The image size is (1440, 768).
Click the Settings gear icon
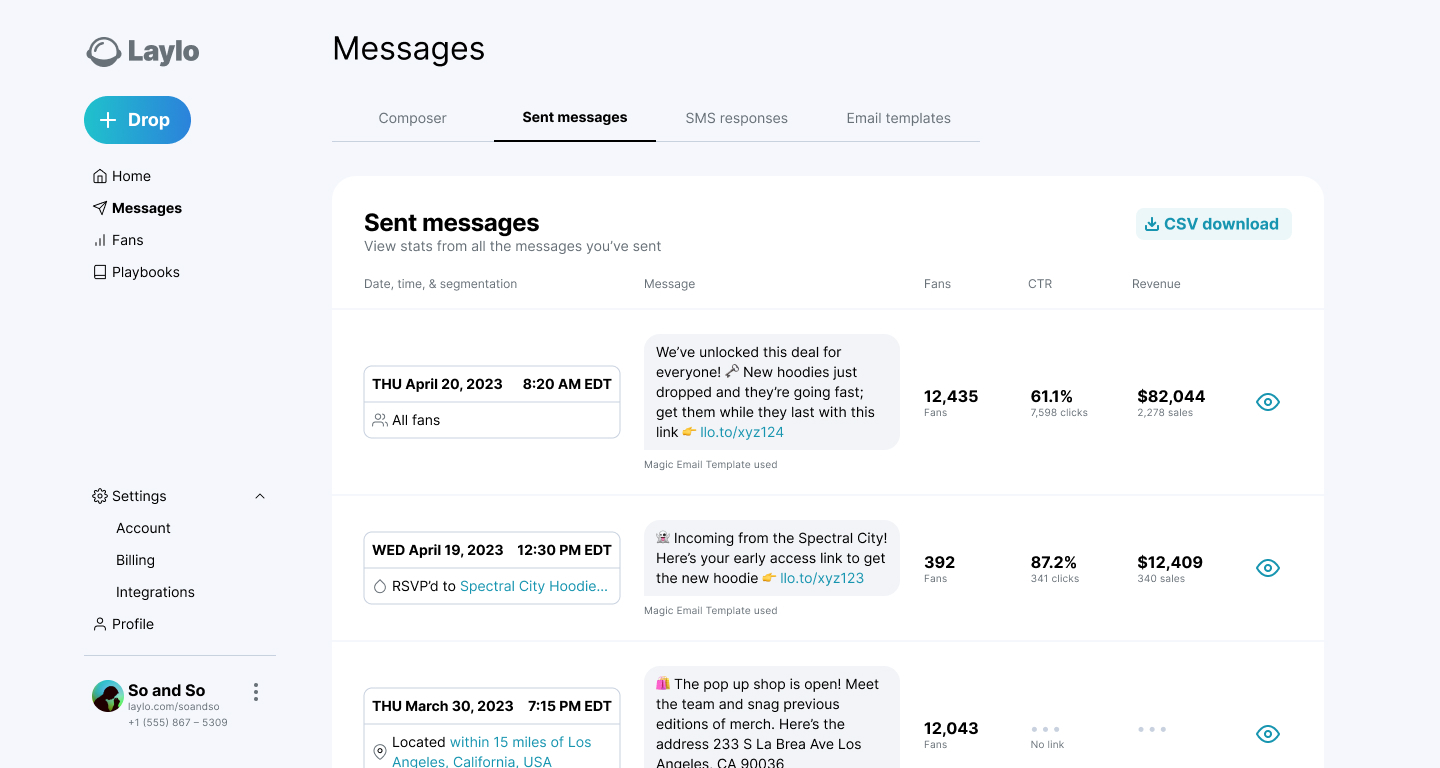[100, 496]
